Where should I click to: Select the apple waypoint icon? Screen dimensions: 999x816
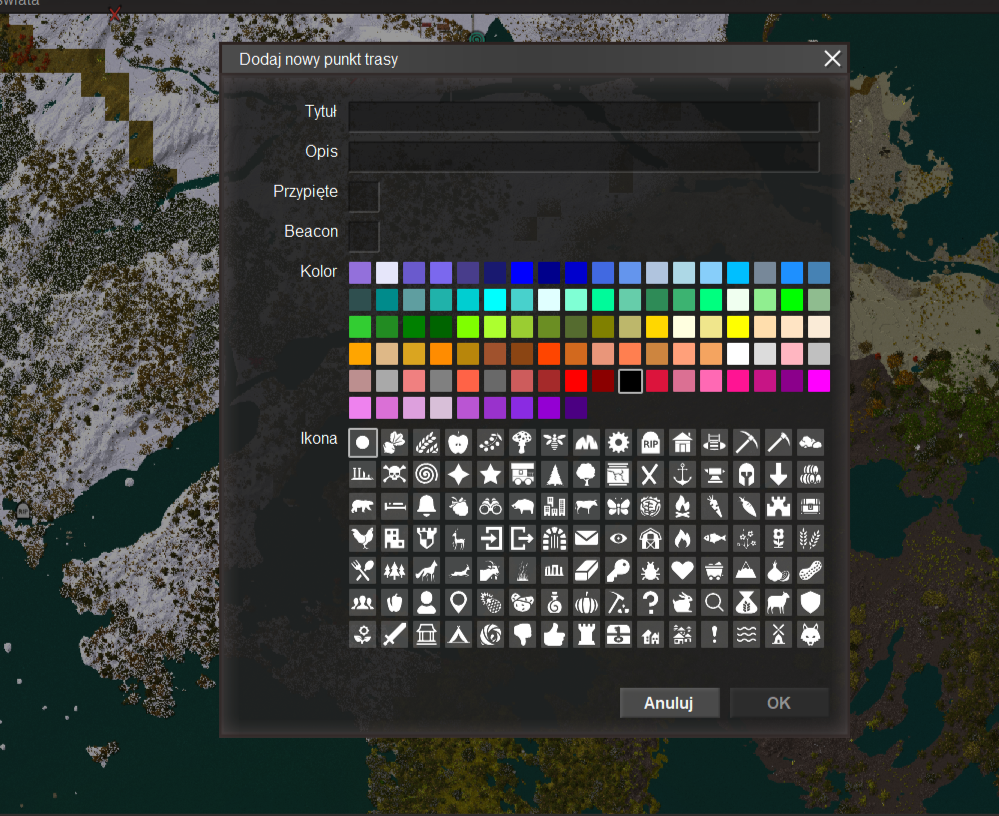pos(458,441)
